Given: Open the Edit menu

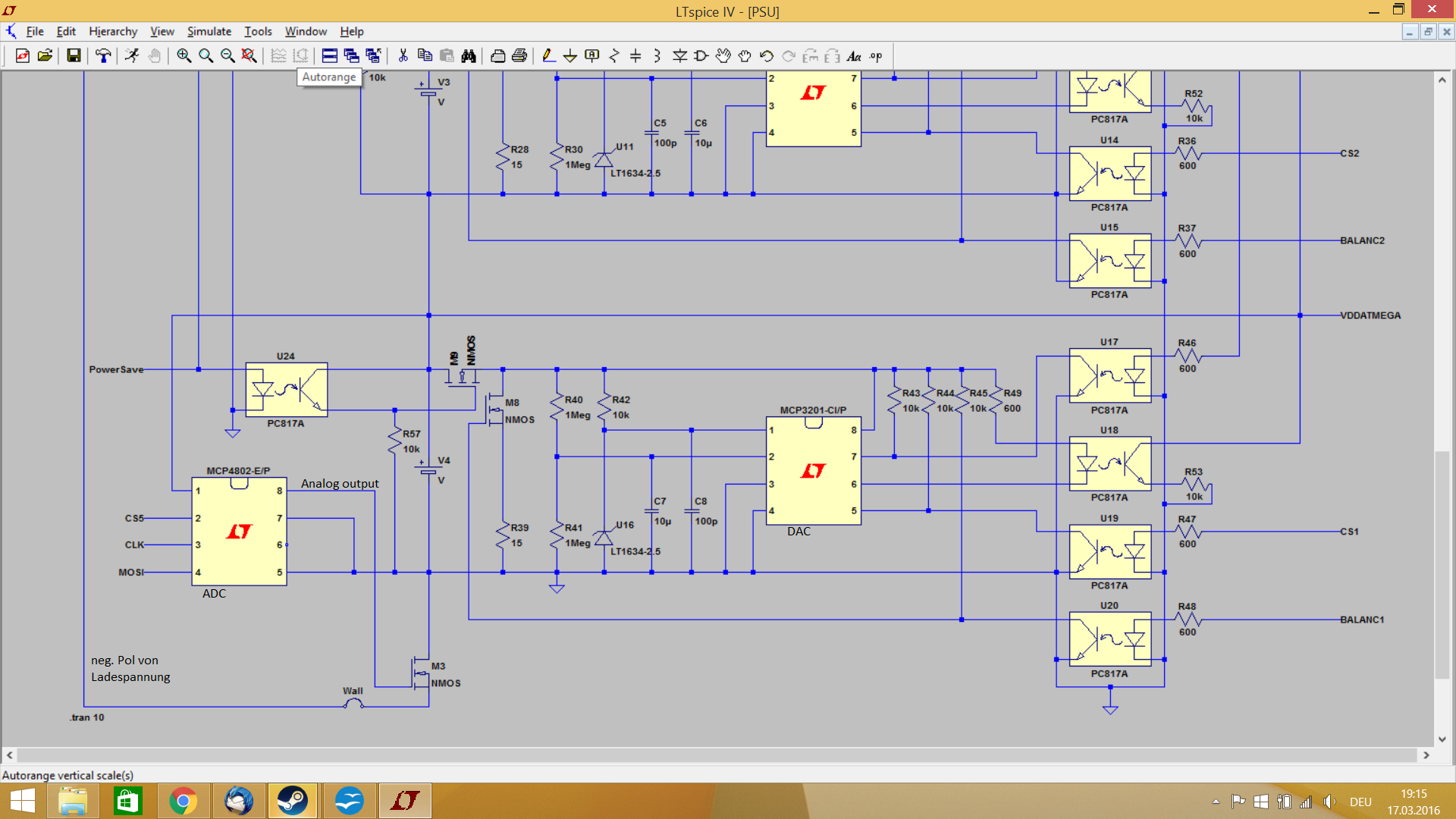Looking at the screenshot, I should tap(66, 31).
